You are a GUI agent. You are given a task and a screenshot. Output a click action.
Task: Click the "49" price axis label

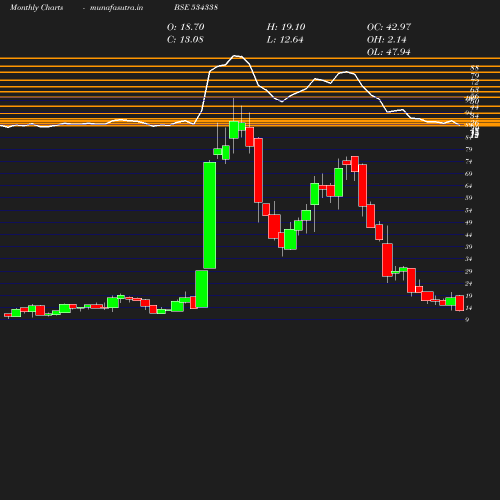pyautogui.click(x=469, y=222)
